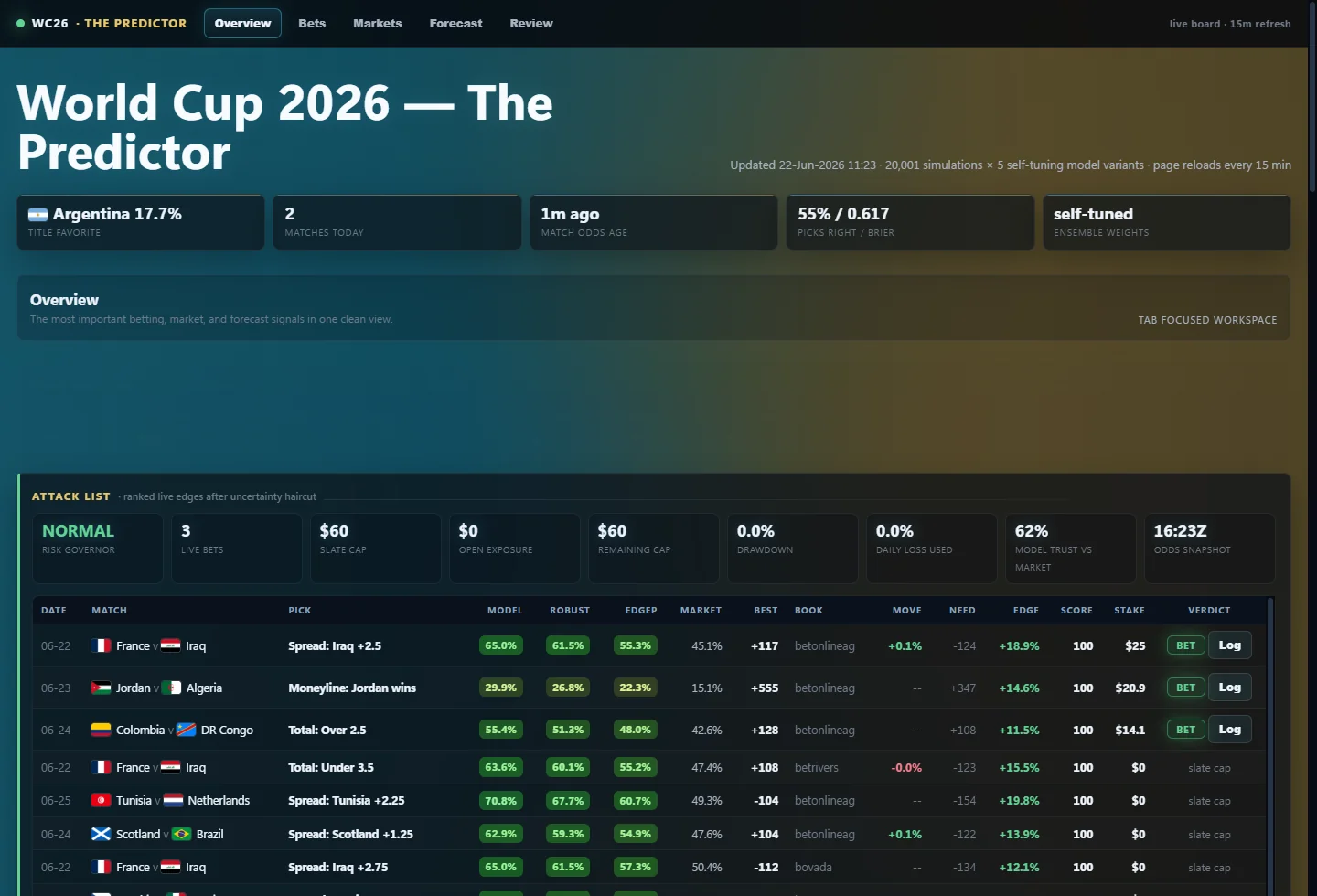
Task: Click the betrivers book entry
Action: 817,768
